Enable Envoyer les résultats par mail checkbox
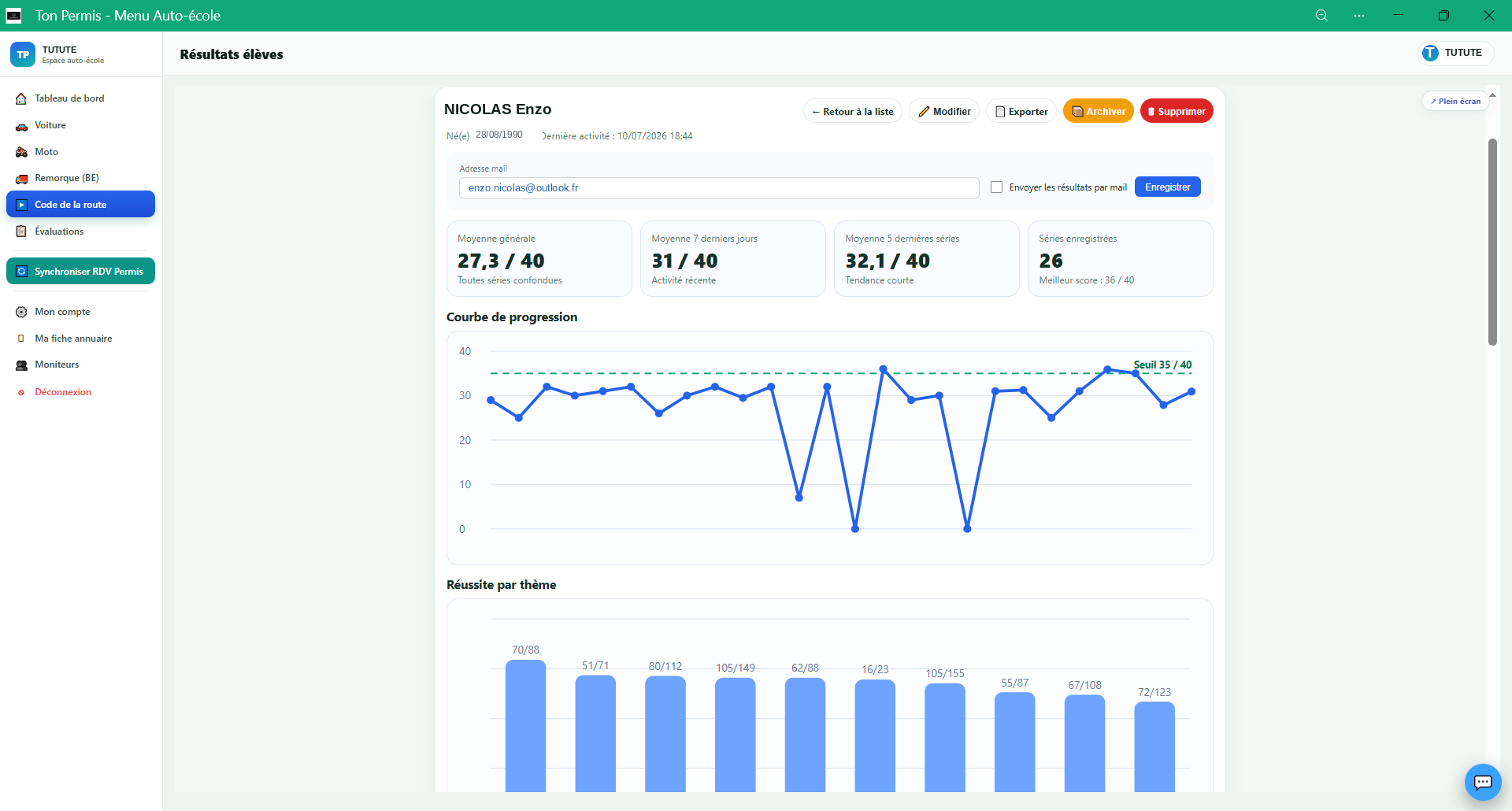The image size is (1512, 811). tap(997, 187)
